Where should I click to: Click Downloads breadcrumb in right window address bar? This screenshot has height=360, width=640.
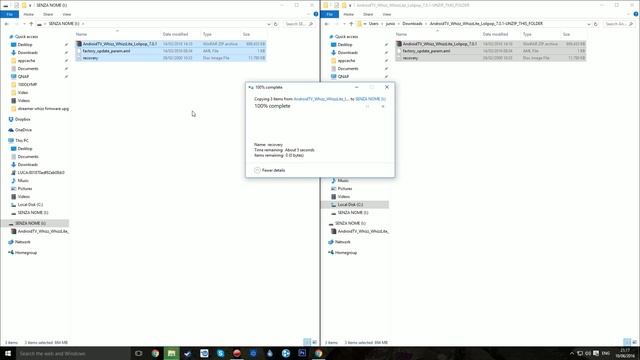pyautogui.click(x=412, y=24)
